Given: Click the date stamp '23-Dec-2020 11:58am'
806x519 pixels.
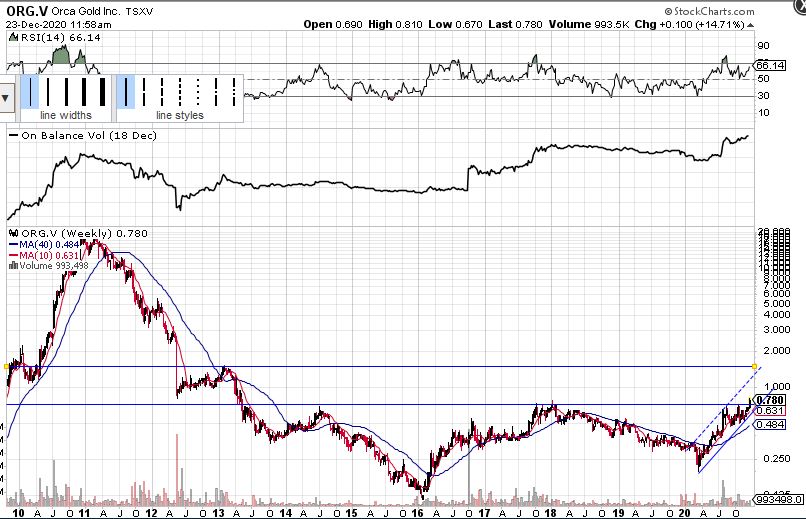Looking at the screenshot, I should [x=59, y=24].
